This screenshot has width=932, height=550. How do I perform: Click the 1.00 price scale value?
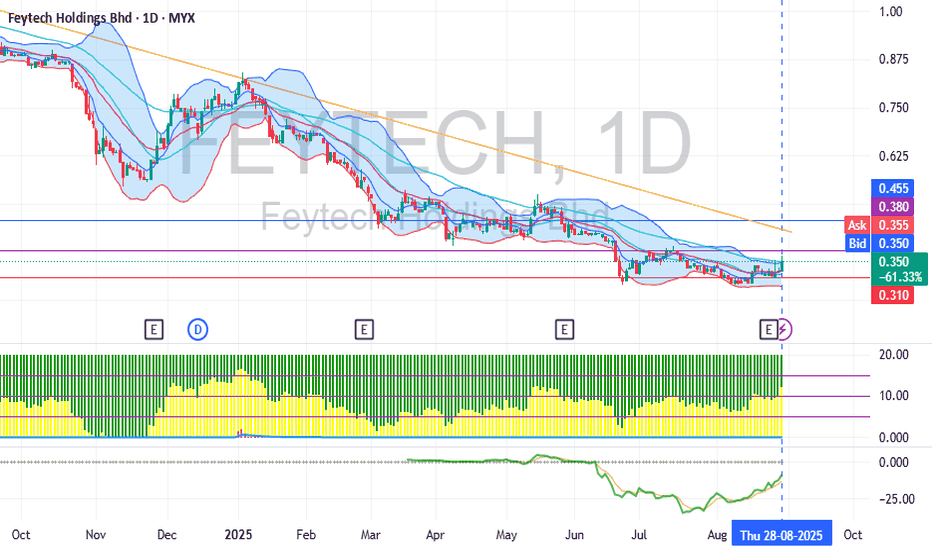[x=890, y=11]
